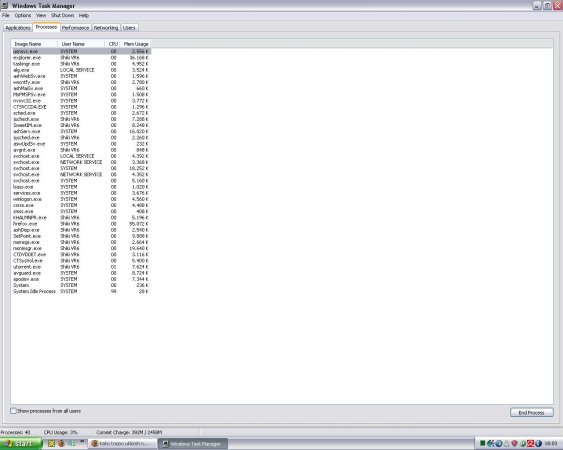The width and height of the screenshot is (563, 450).
Task: Select the System Idle Process row
Action: tap(81, 291)
